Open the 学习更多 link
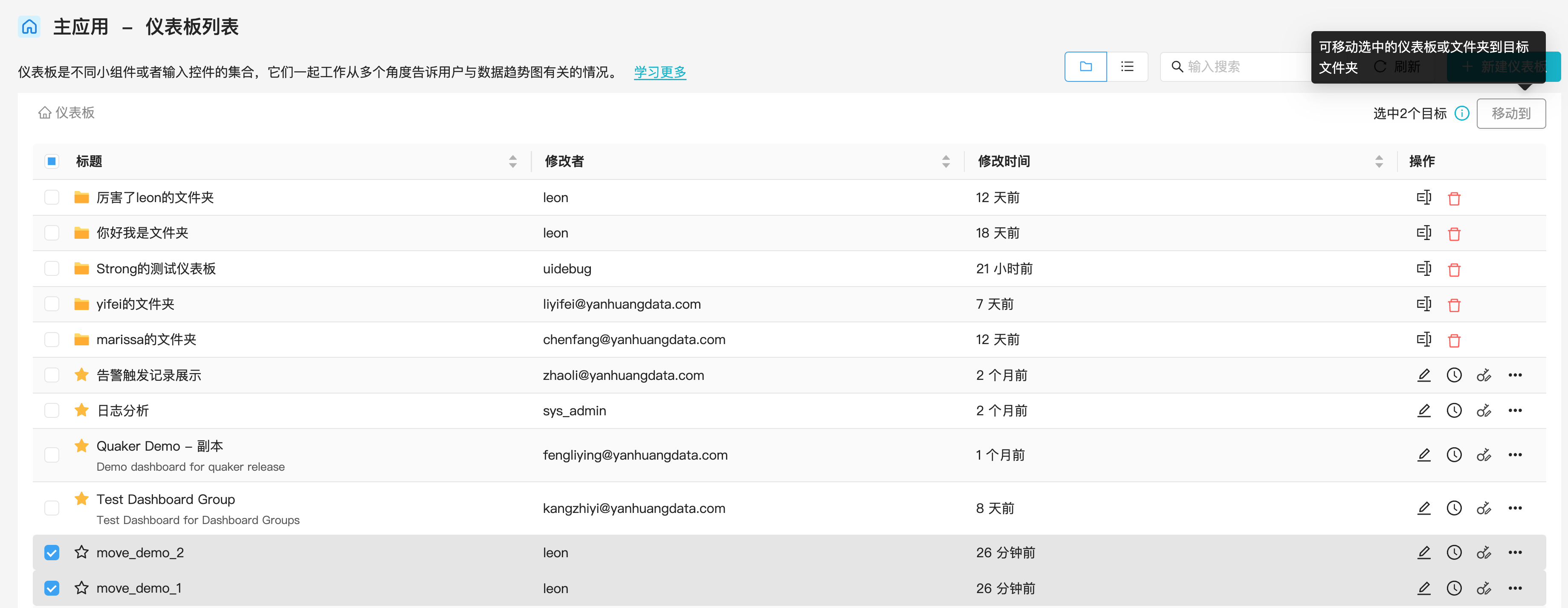The width and height of the screenshot is (1568, 608). coord(660,72)
